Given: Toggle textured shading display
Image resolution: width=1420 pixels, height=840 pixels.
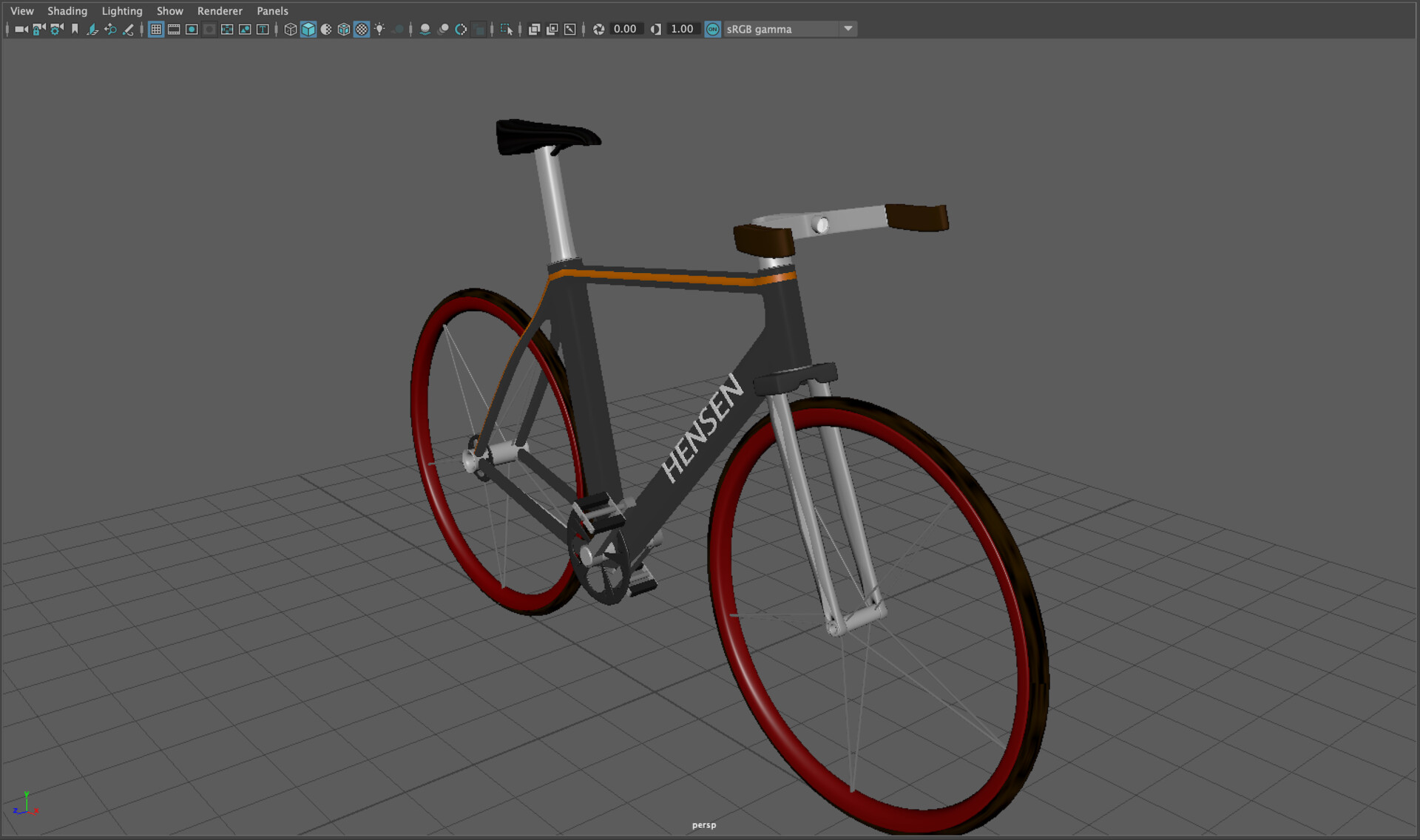Looking at the screenshot, I should [x=362, y=30].
